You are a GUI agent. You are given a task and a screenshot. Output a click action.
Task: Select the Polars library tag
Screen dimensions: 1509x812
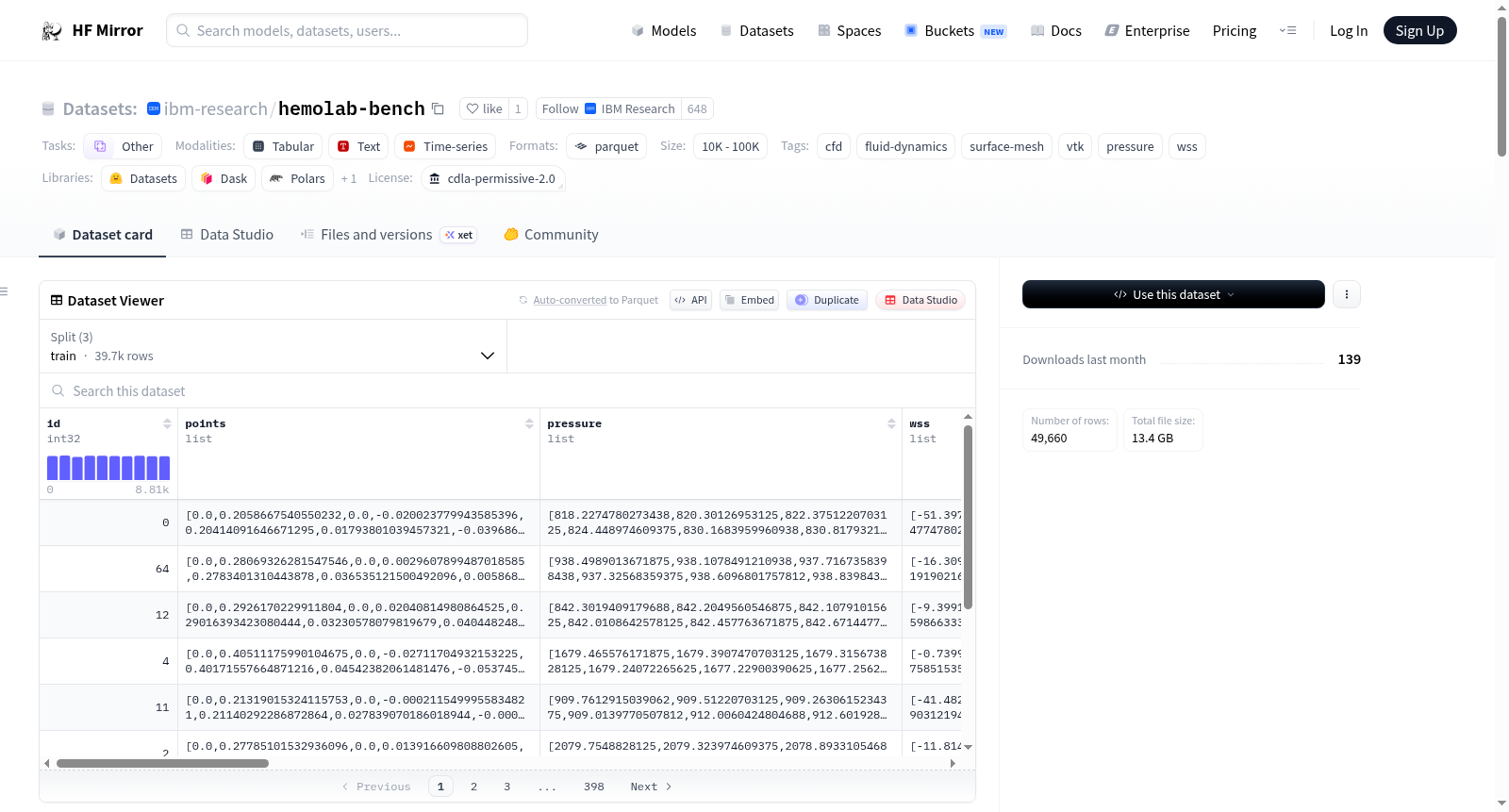(297, 178)
